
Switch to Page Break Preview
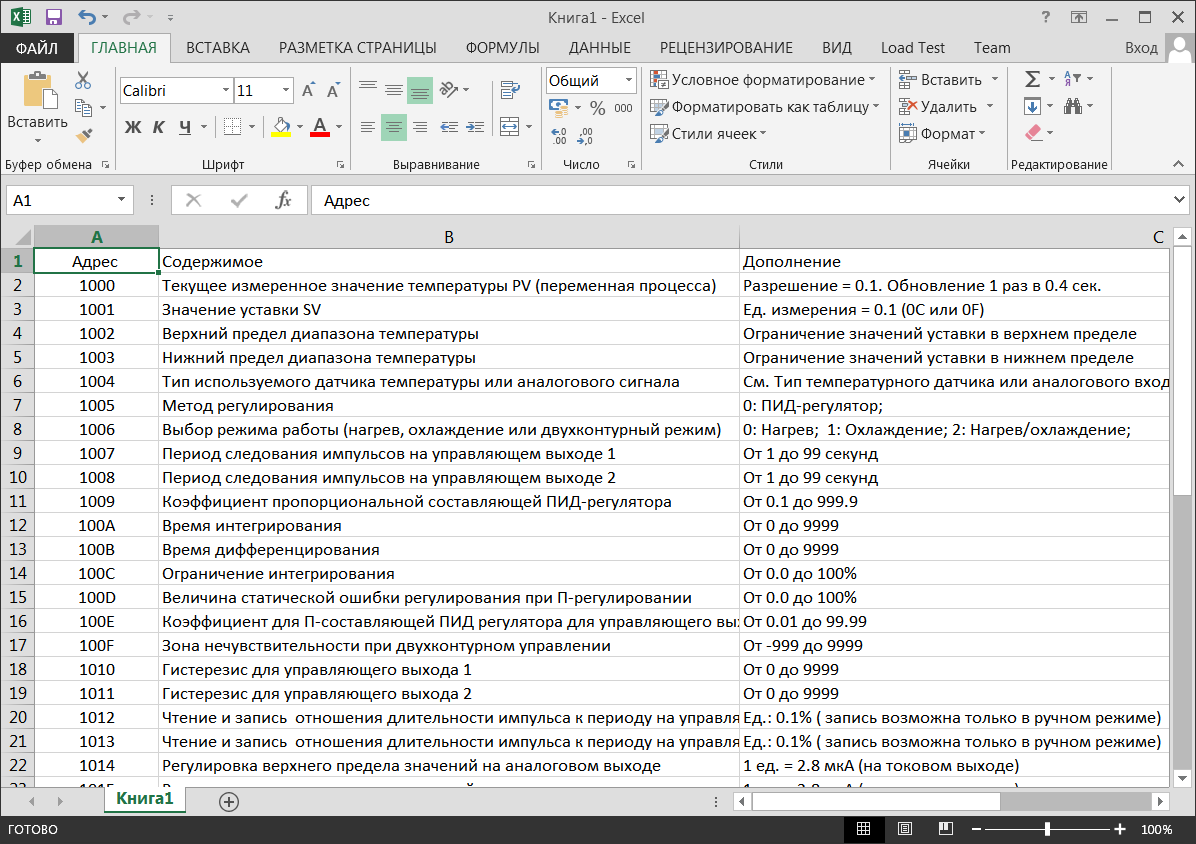[x=946, y=829]
